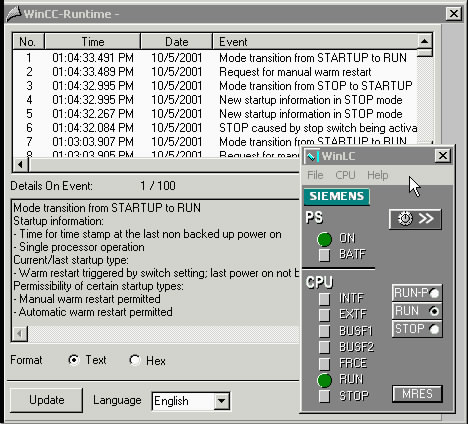Click the MRES memory reset button
The width and height of the screenshot is (468, 424).
point(417,394)
